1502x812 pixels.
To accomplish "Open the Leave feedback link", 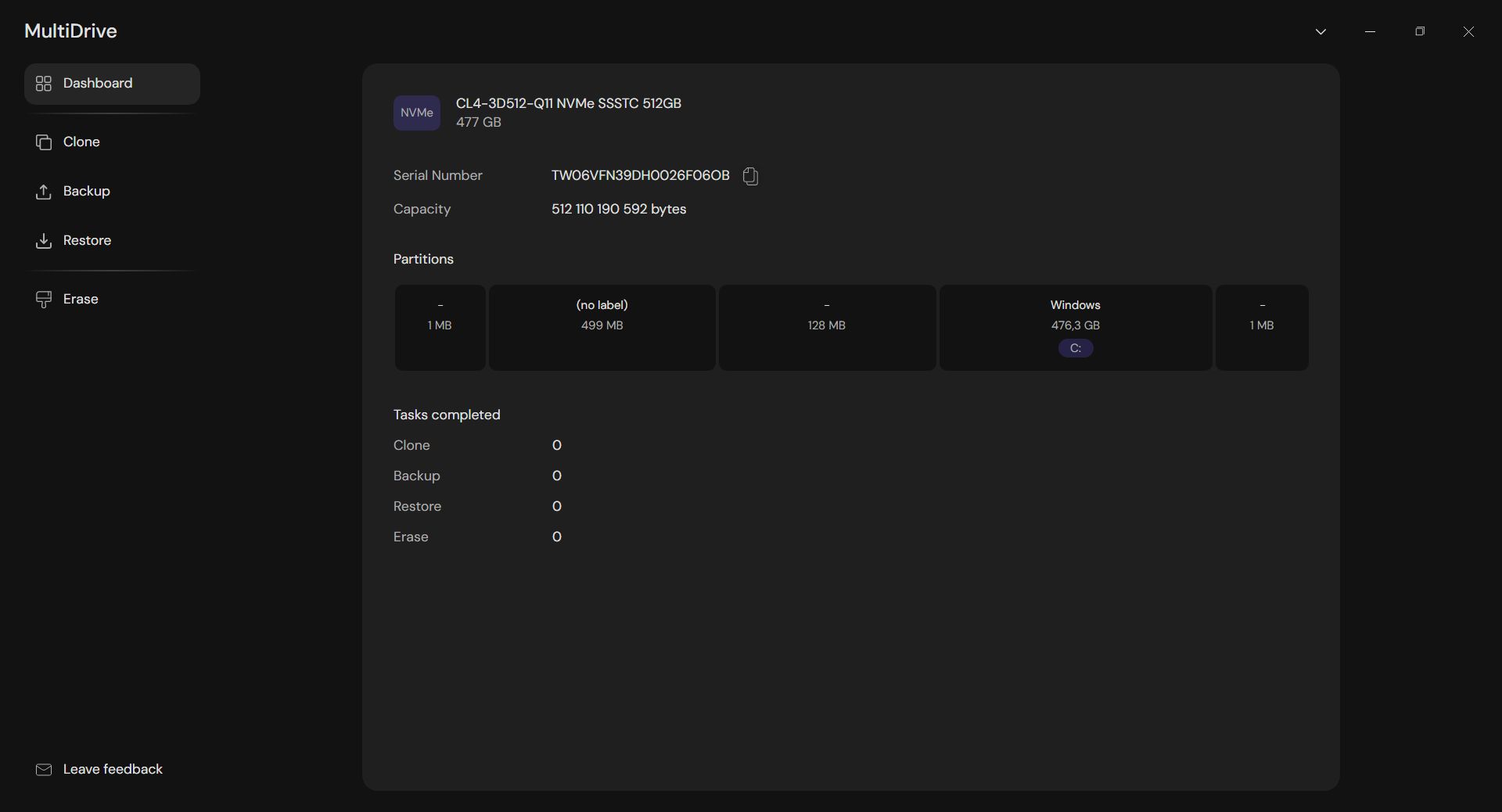I will tap(113, 770).
